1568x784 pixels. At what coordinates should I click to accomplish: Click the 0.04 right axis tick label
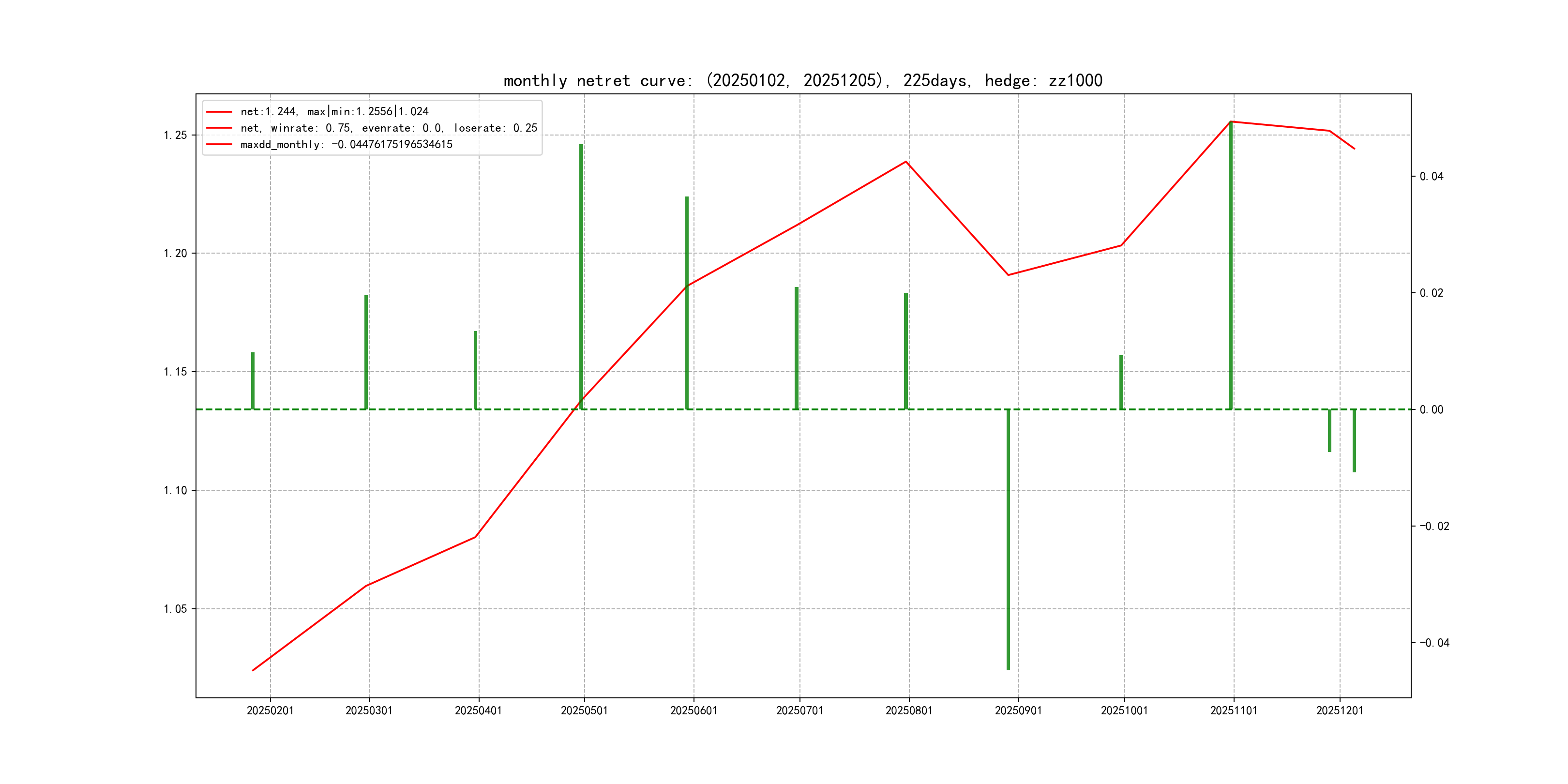[x=1432, y=177]
